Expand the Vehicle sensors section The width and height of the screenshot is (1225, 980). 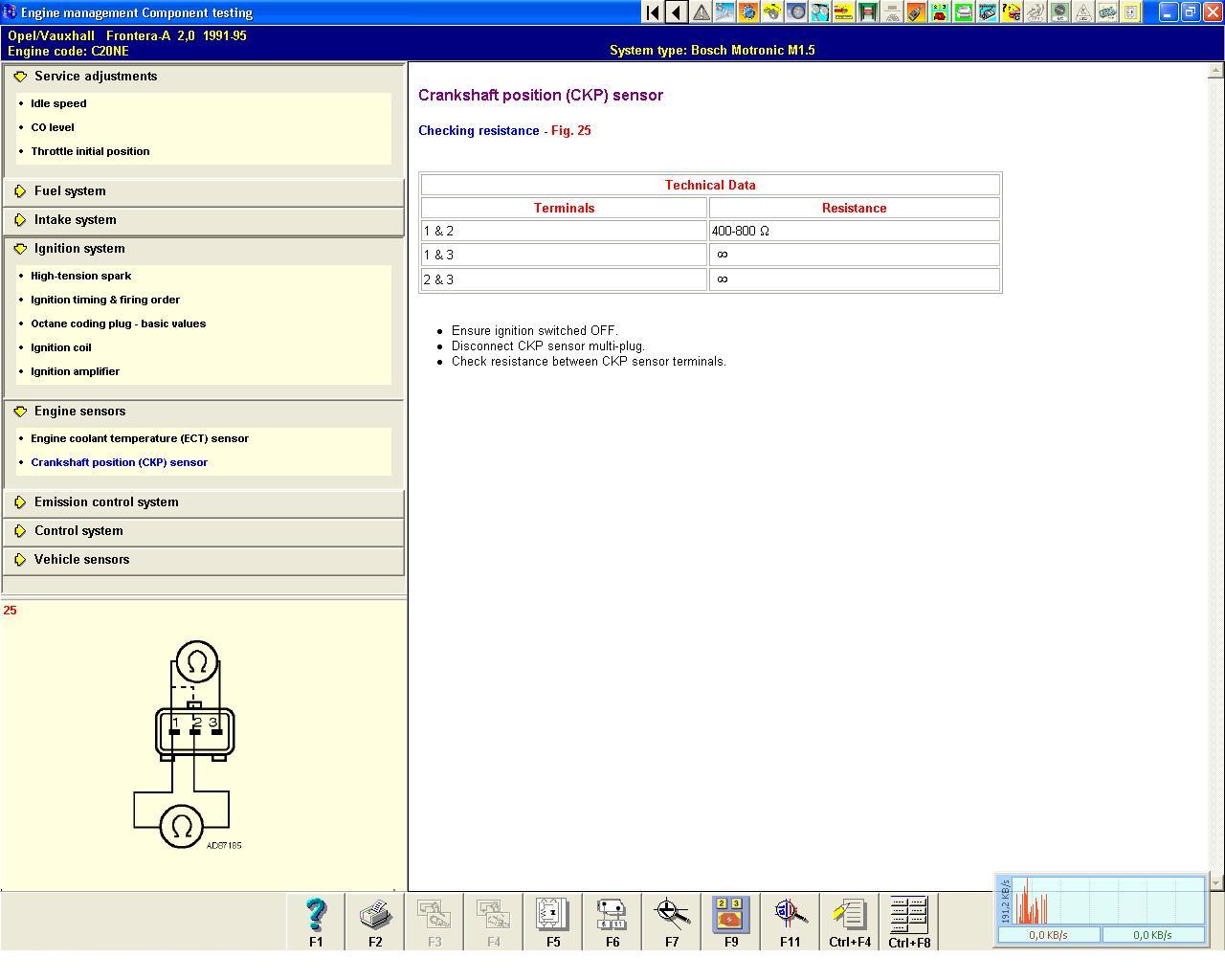[81, 560]
